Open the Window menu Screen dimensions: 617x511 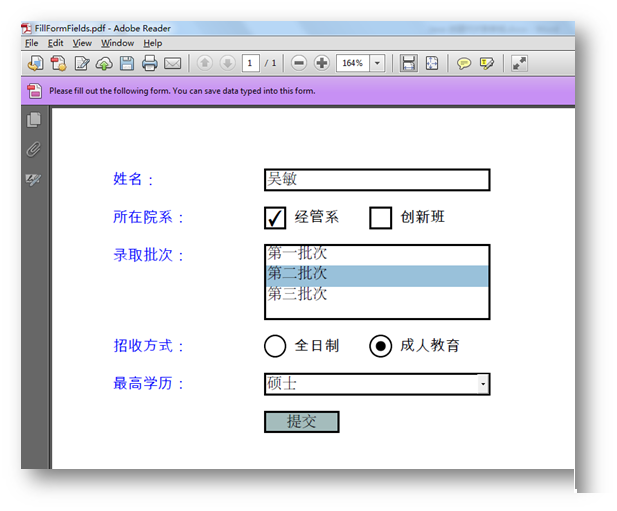(x=117, y=43)
